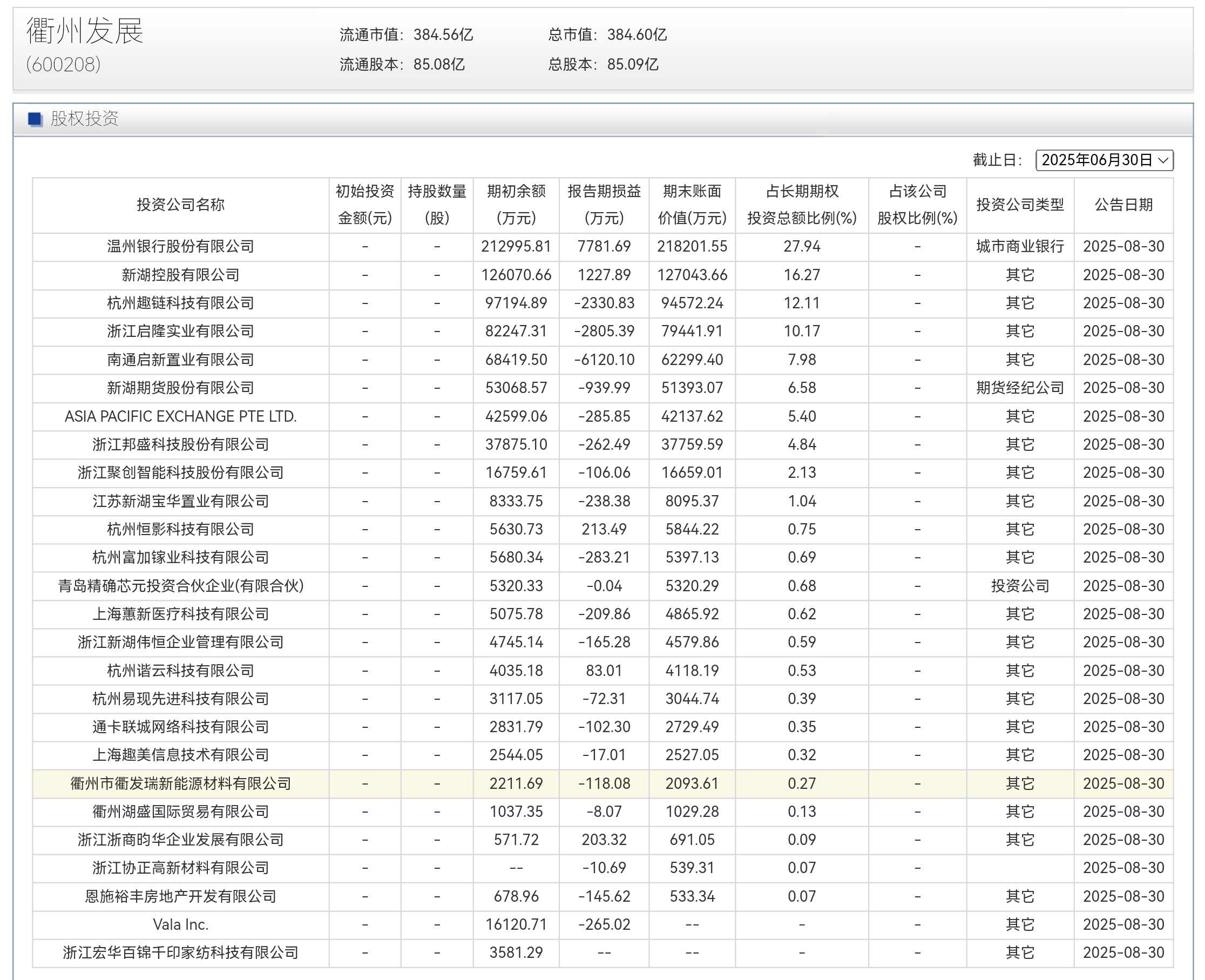Click the 衢州发展 stock name title
This screenshot has height=980, width=1205.
tap(85, 31)
